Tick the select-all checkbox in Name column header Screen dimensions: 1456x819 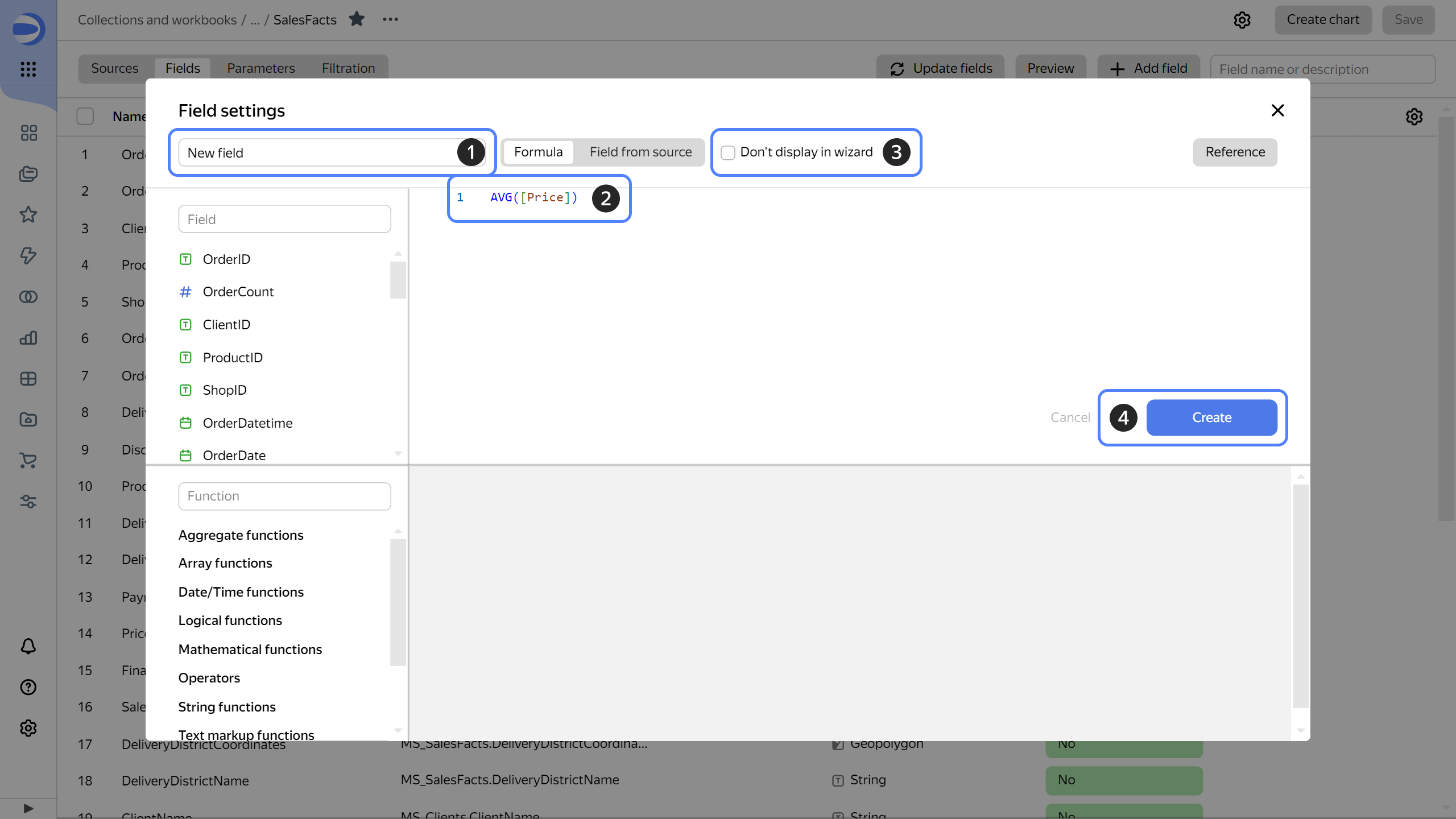point(85,116)
